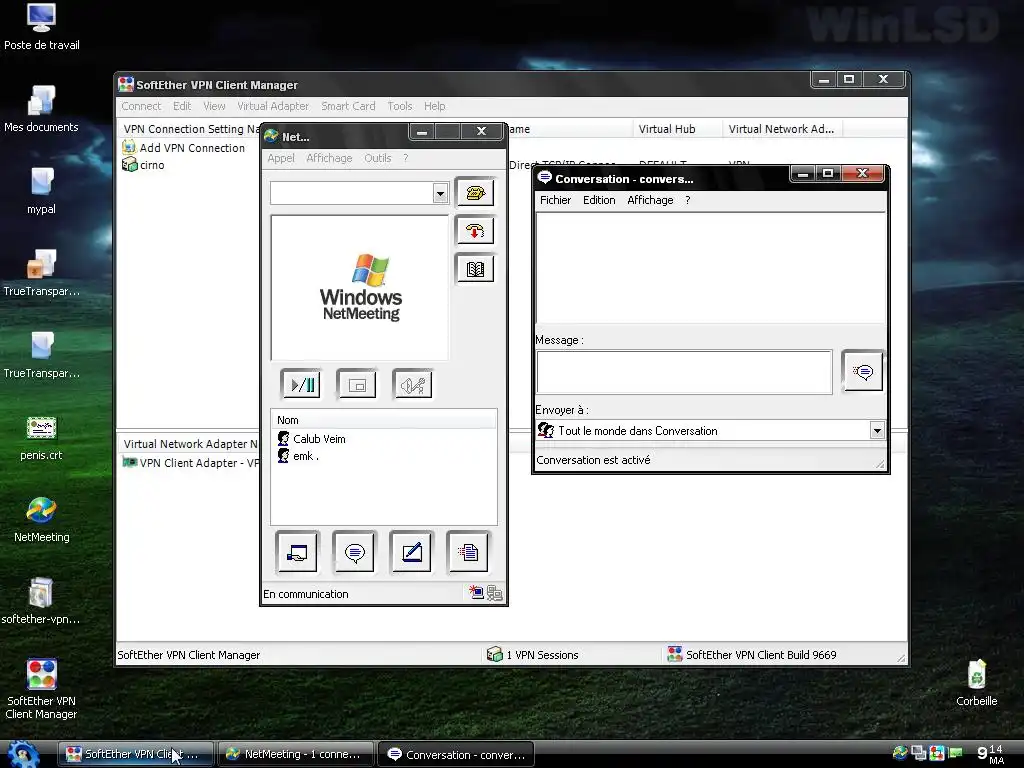
Task: Select the cirno VPN connection
Action: 143,165
